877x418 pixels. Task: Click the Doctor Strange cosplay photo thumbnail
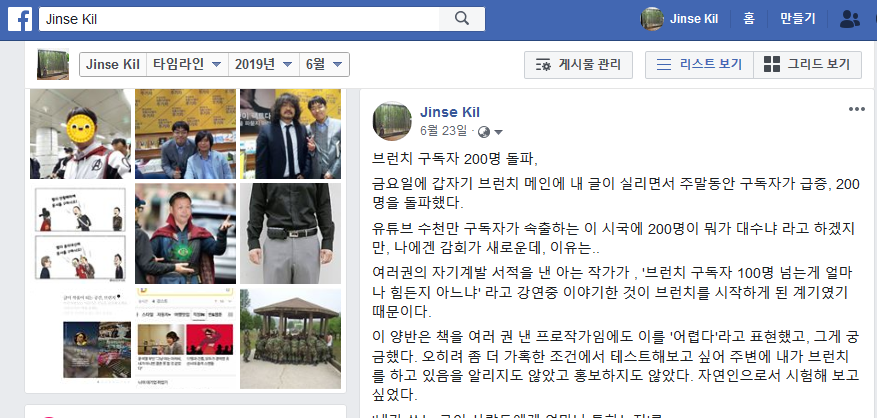185,233
